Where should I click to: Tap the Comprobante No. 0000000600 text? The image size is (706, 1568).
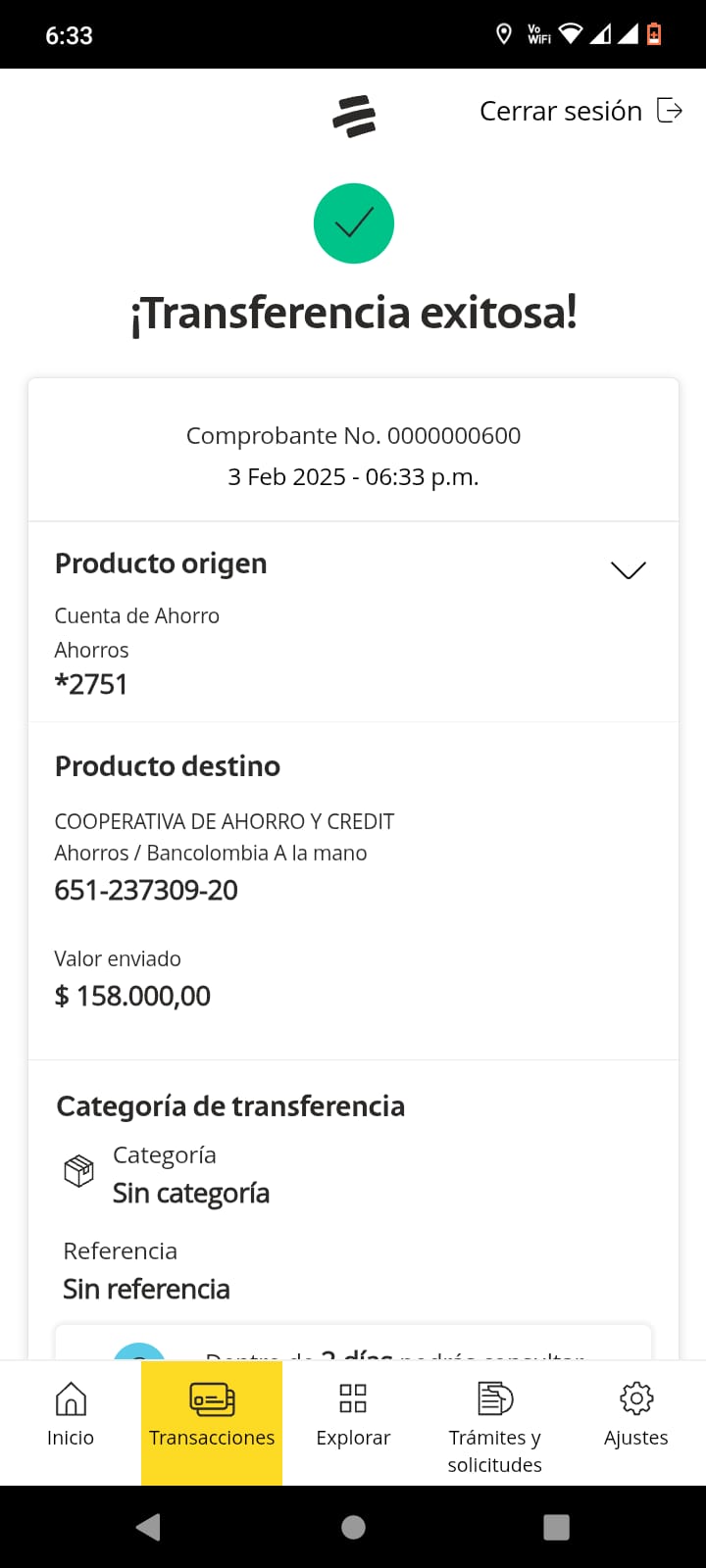353,436
